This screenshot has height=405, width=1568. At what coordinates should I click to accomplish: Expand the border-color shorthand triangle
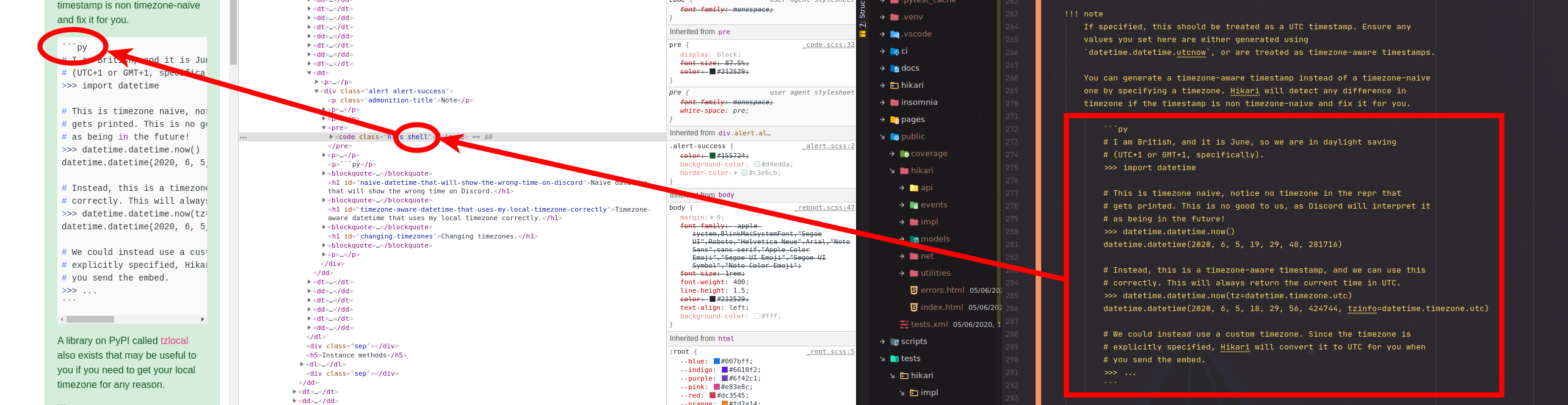(736, 173)
